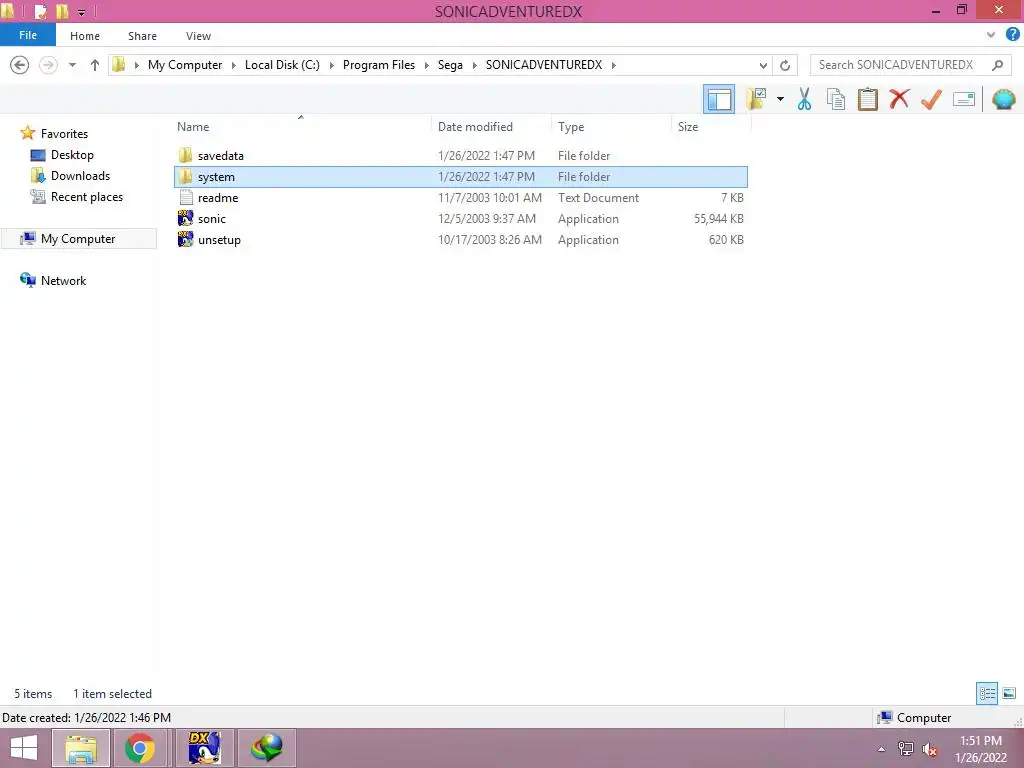Select the readme text document
The height and width of the screenshot is (768, 1024).
tap(460, 198)
